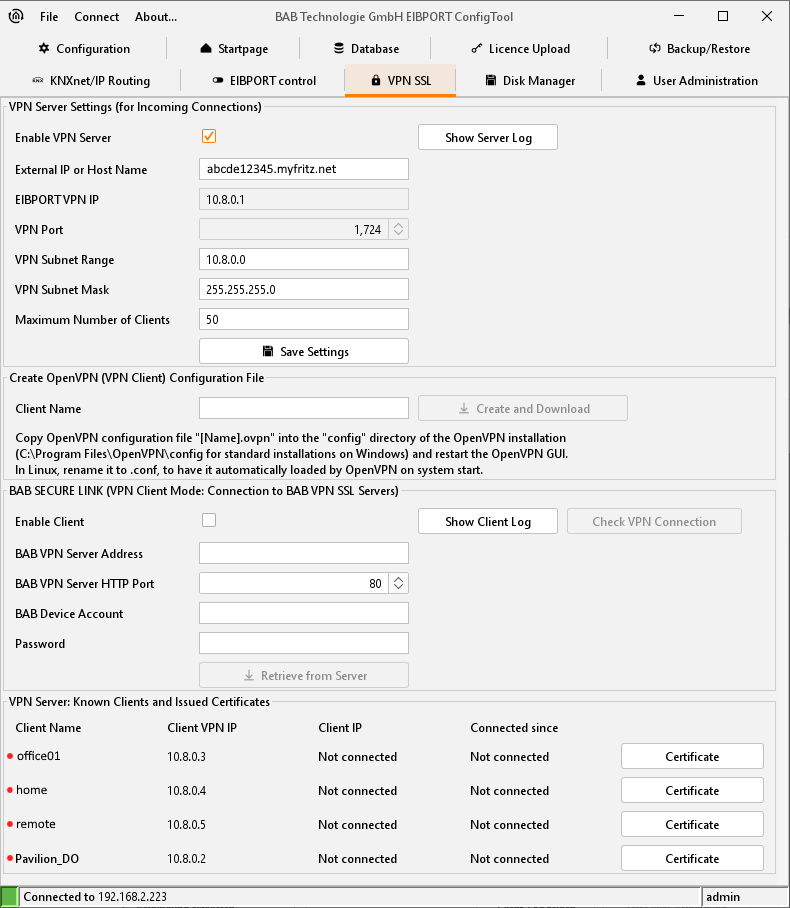790x908 pixels.
Task: Open the File menu
Action: click(49, 16)
